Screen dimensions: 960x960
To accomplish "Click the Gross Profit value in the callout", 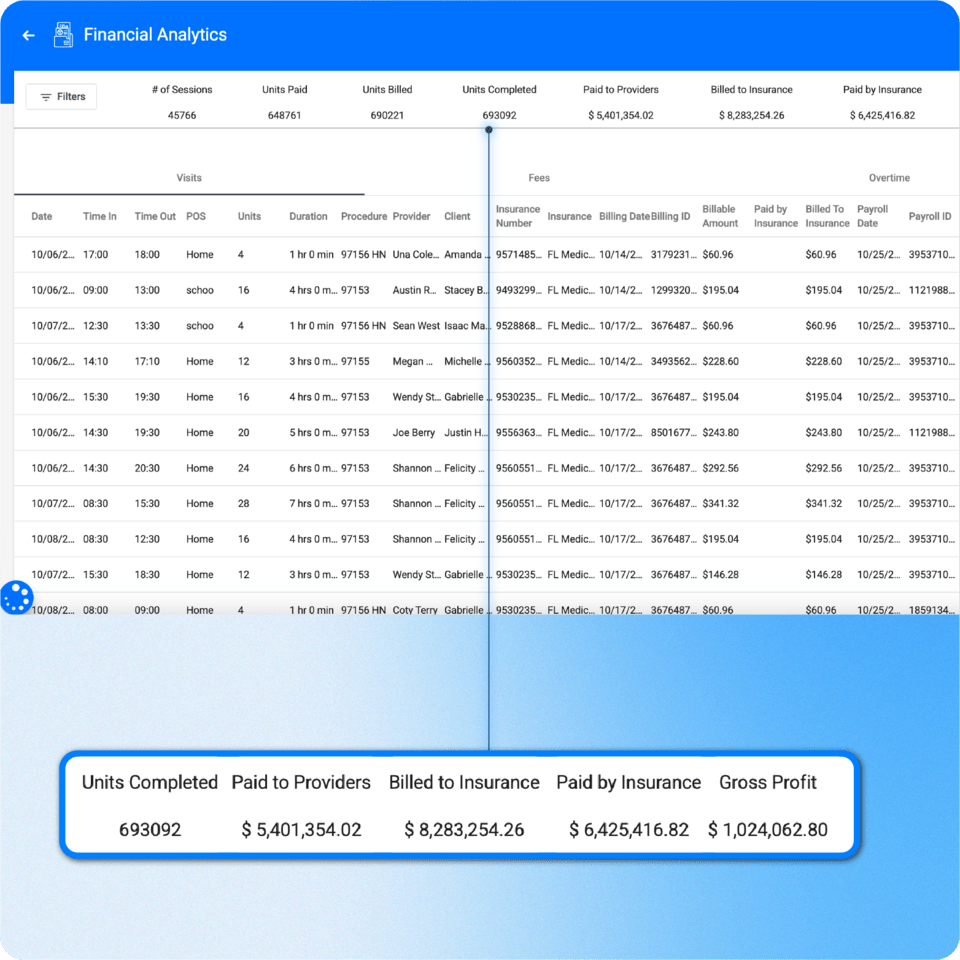I will 768,828.
